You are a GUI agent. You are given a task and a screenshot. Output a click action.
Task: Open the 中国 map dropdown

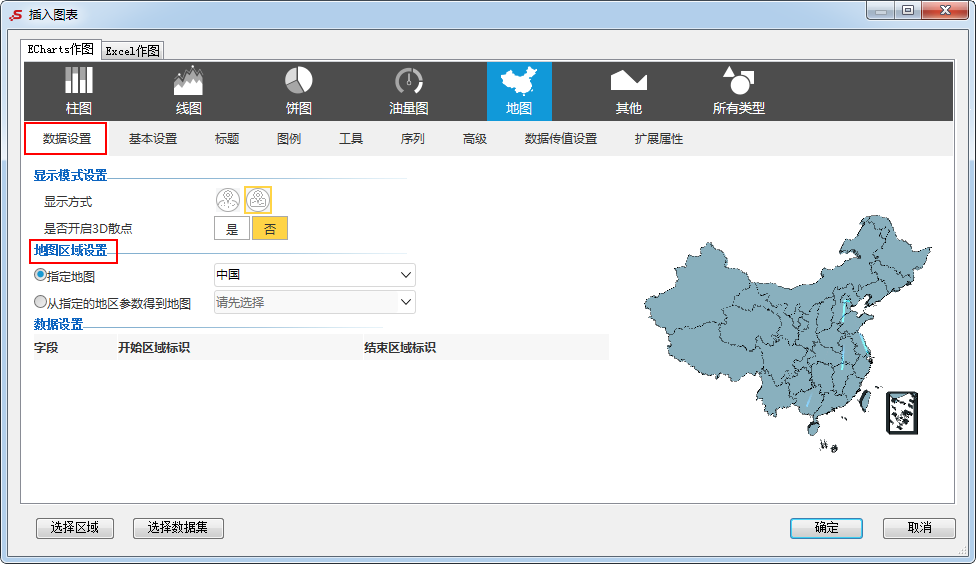(x=314, y=275)
